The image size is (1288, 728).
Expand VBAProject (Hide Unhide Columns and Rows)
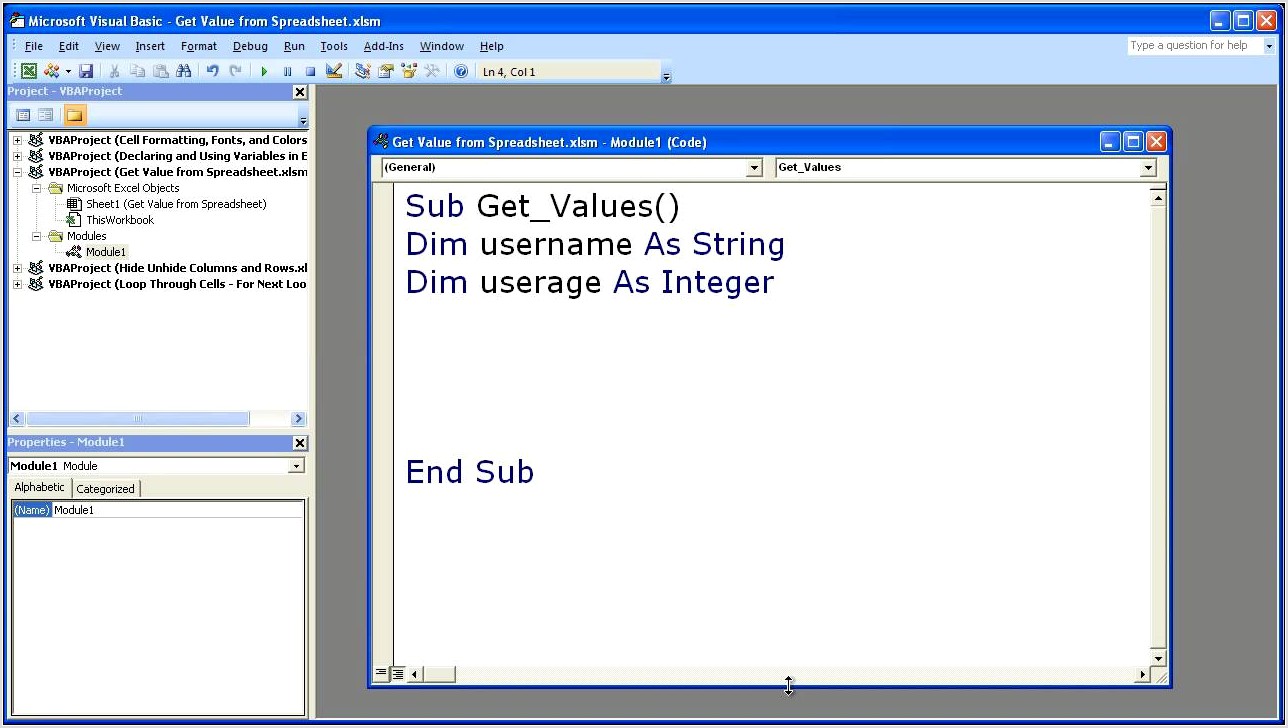tap(17, 268)
